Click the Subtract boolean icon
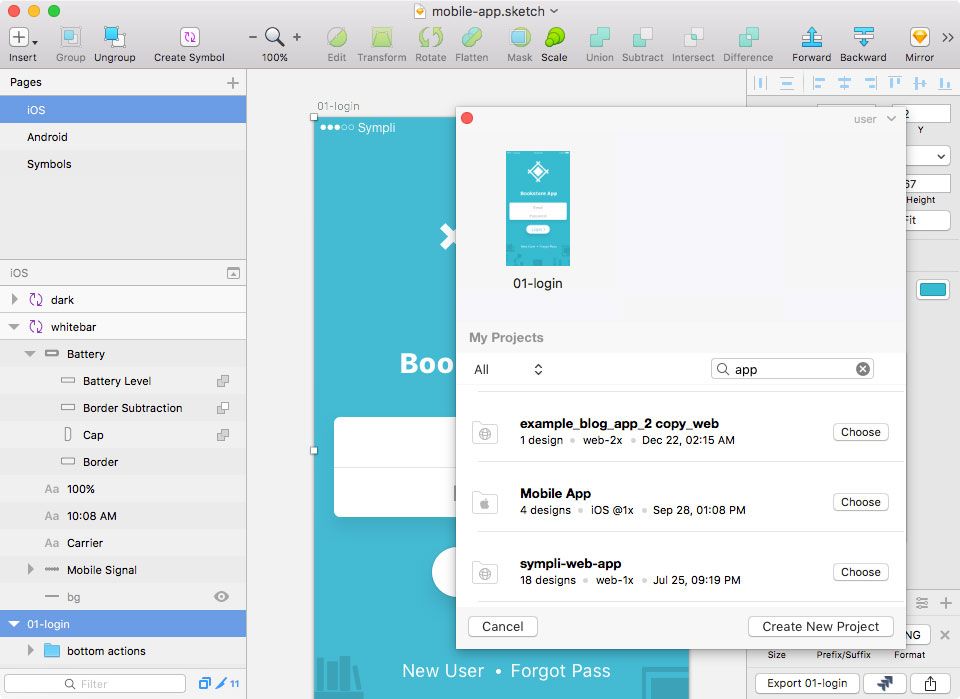Screen dimensions: 960x699 [642, 36]
